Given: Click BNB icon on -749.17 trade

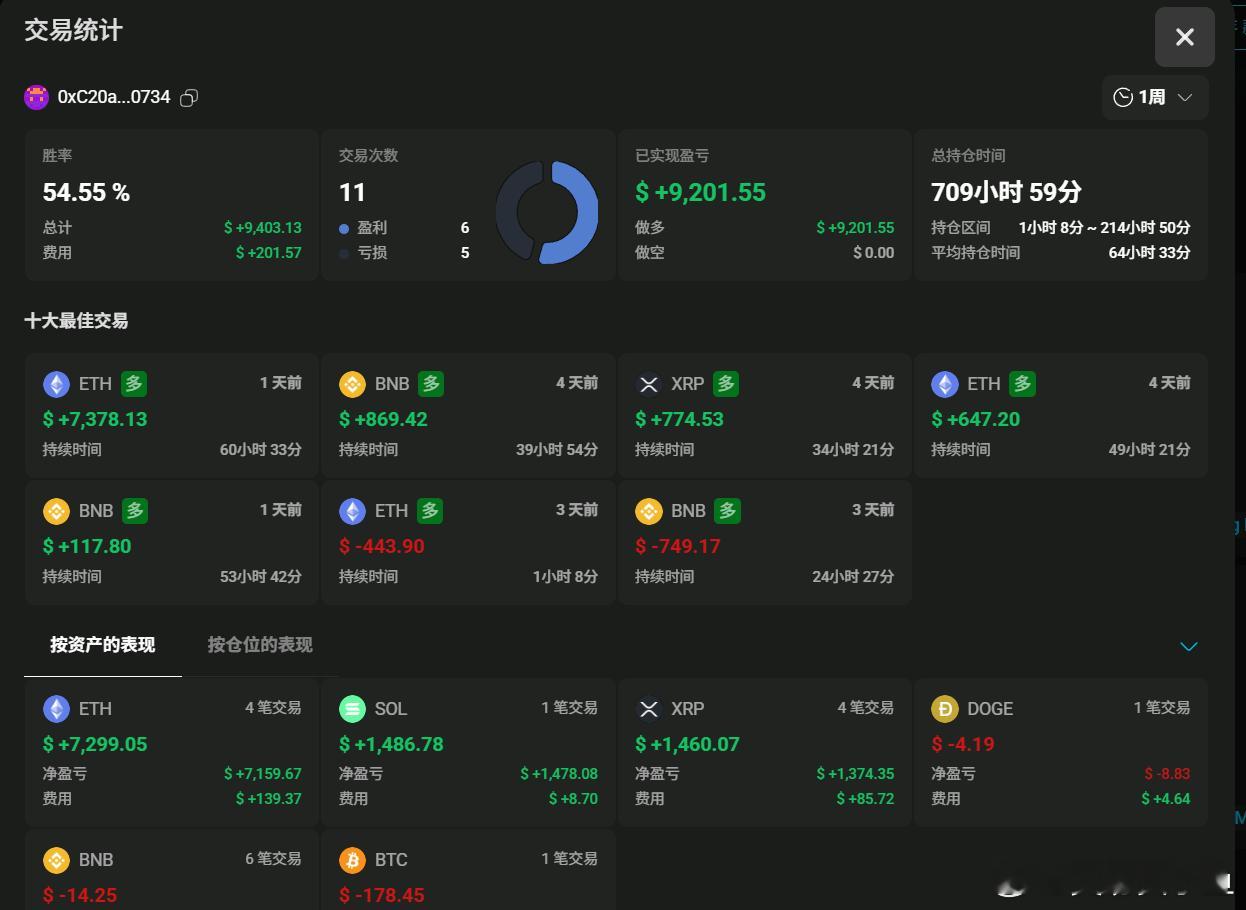Looking at the screenshot, I should (648, 511).
